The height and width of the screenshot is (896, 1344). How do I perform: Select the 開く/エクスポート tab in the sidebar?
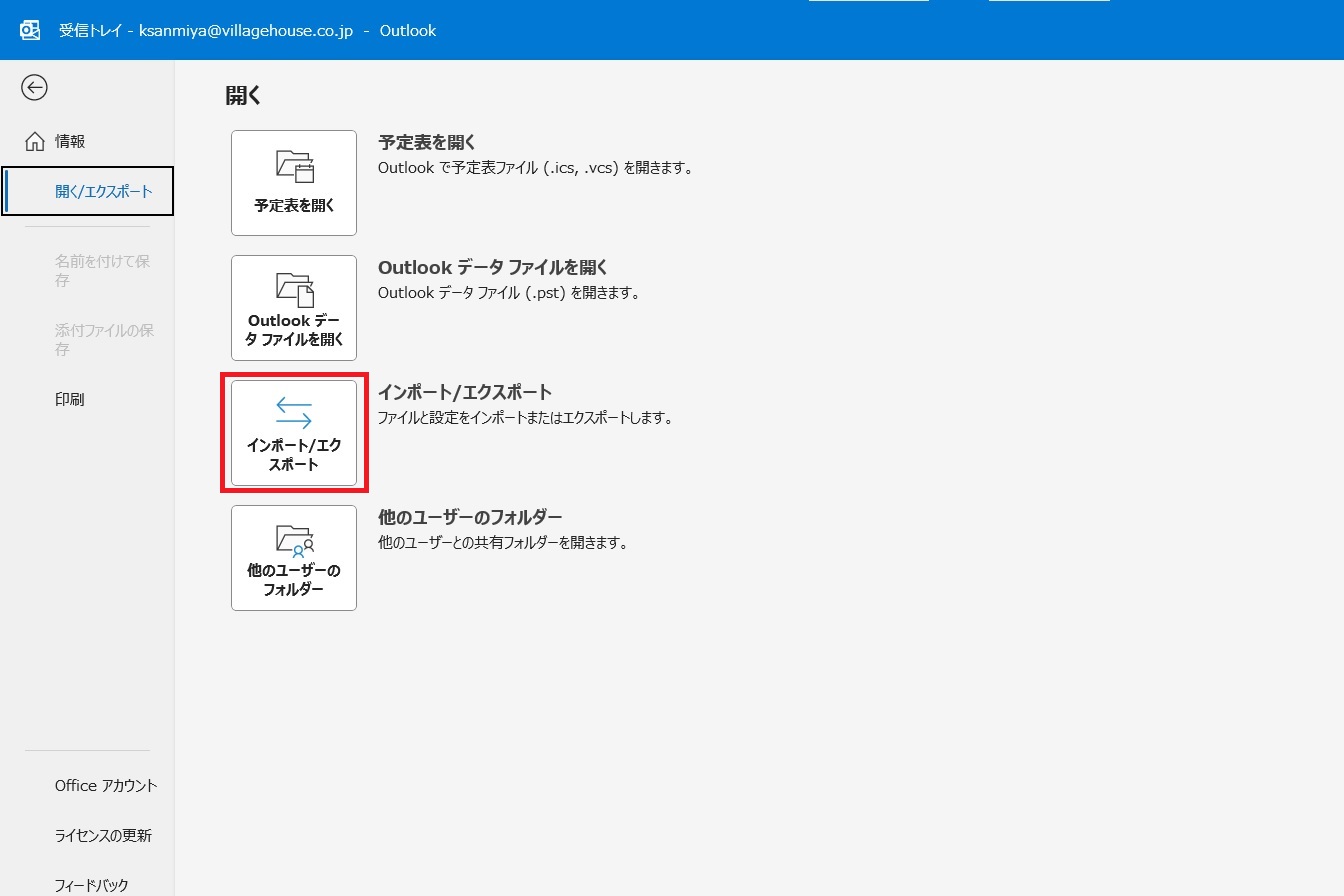(x=103, y=191)
